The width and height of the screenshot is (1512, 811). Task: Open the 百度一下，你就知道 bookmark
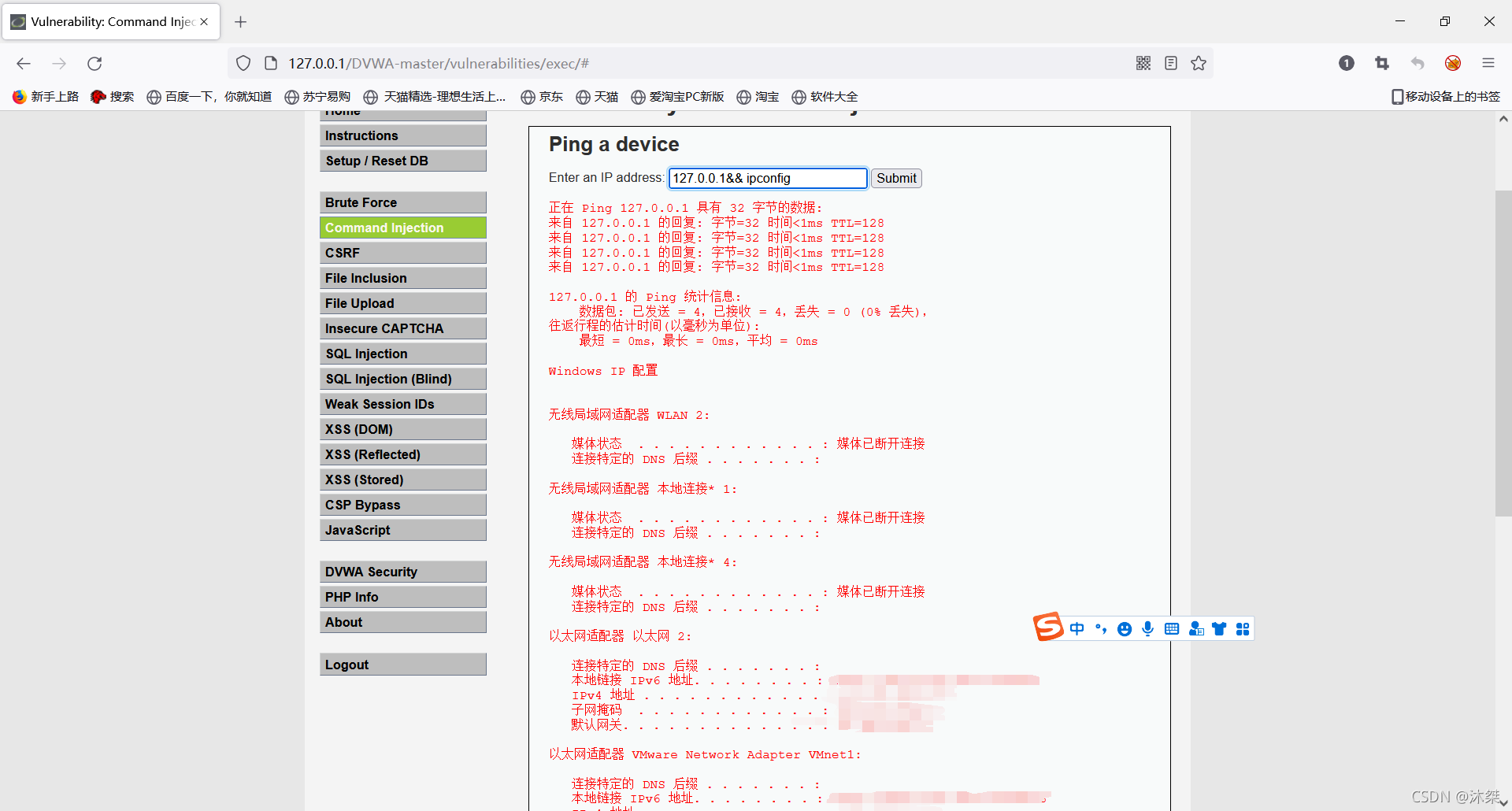(209, 96)
